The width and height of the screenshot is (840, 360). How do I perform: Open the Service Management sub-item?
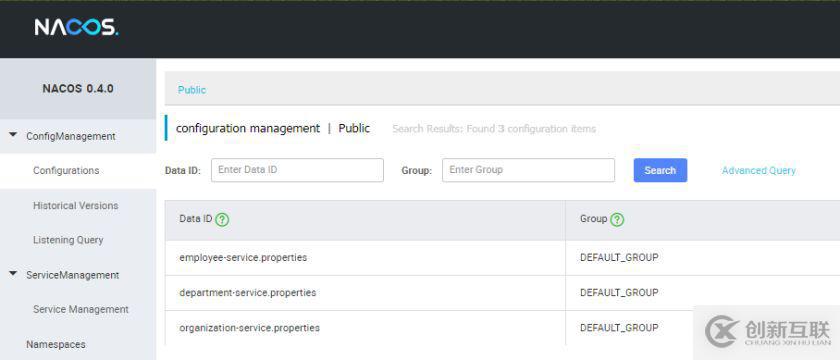point(81,309)
